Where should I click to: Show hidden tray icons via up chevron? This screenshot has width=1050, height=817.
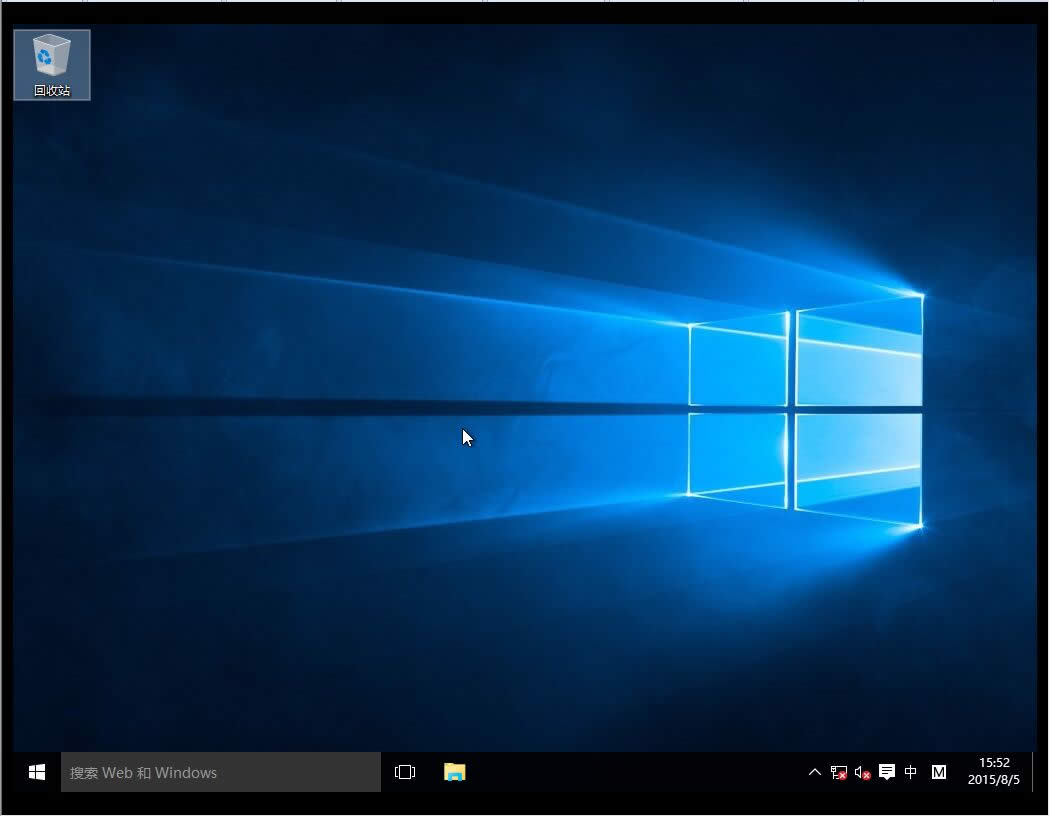[815, 772]
